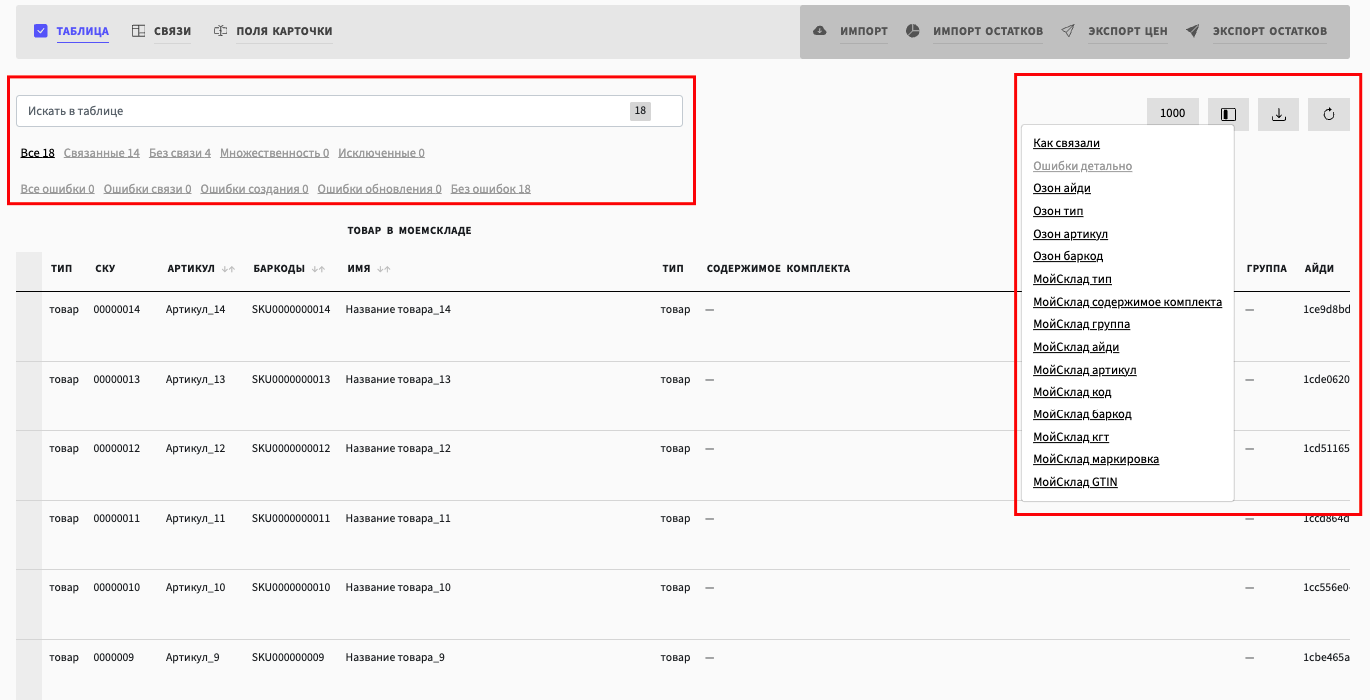This screenshot has height=700, width=1370.
Task: Click the cloud icon beside Импорт
Action: [820, 31]
